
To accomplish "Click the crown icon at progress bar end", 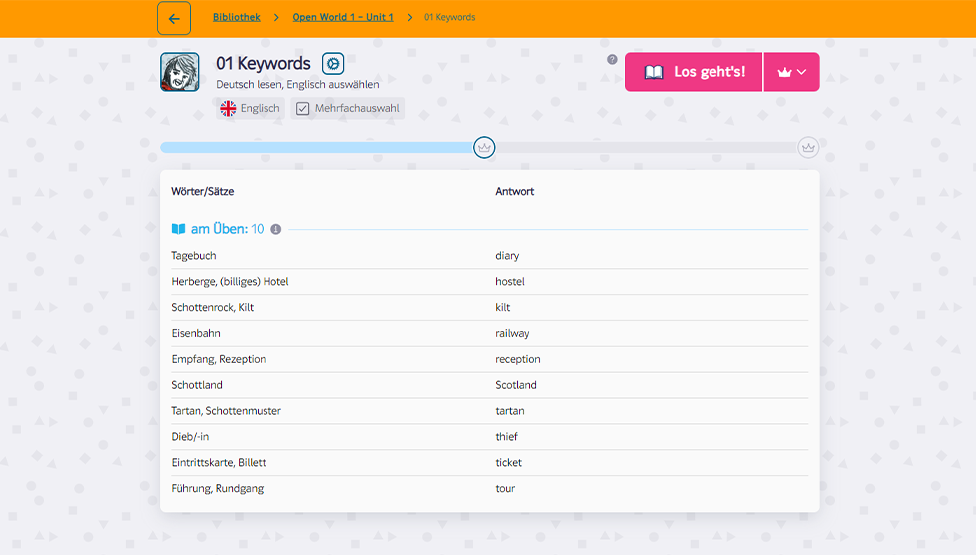I will tap(808, 147).
